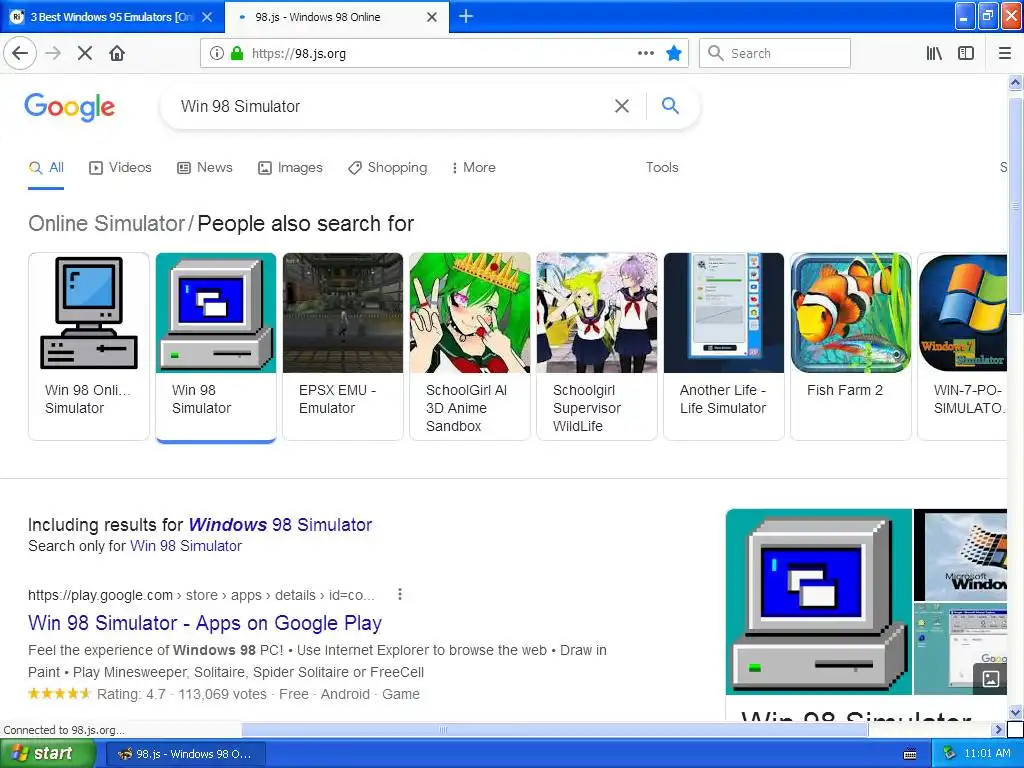The height and width of the screenshot is (768, 1024).
Task: Open the WIN-7-PO-SIMULATOR card
Action: pyautogui.click(x=963, y=346)
